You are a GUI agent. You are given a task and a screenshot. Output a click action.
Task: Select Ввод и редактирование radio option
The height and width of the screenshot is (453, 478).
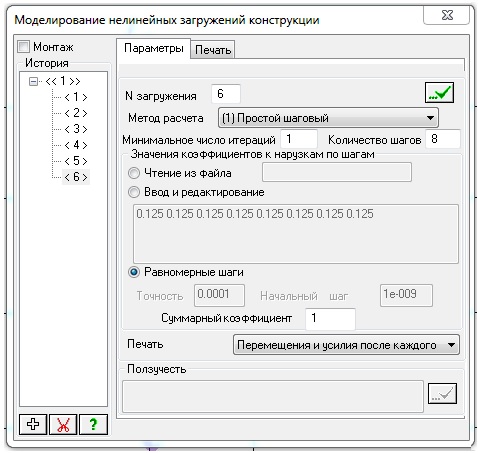[x=134, y=192]
